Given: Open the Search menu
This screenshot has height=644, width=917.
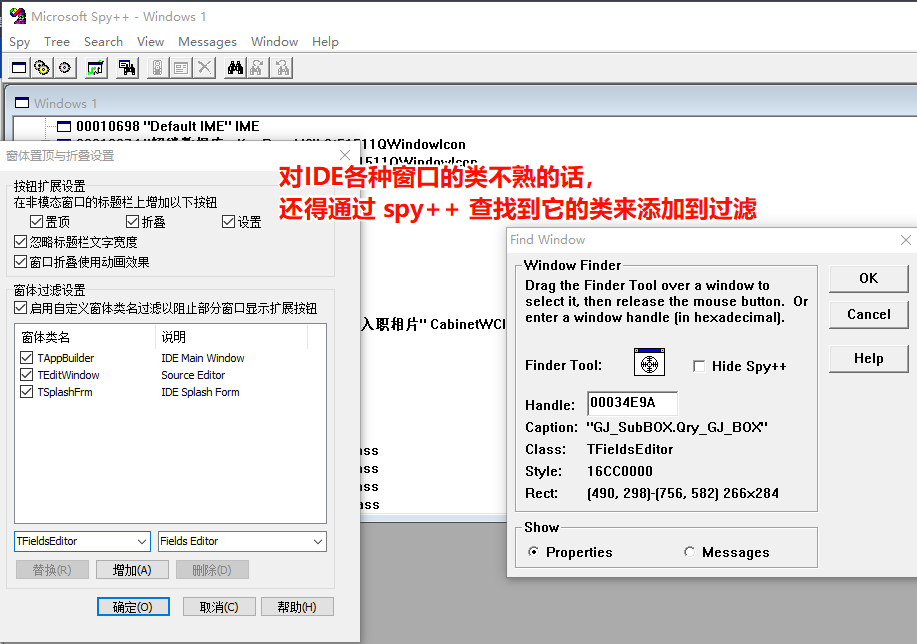Looking at the screenshot, I should point(103,42).
